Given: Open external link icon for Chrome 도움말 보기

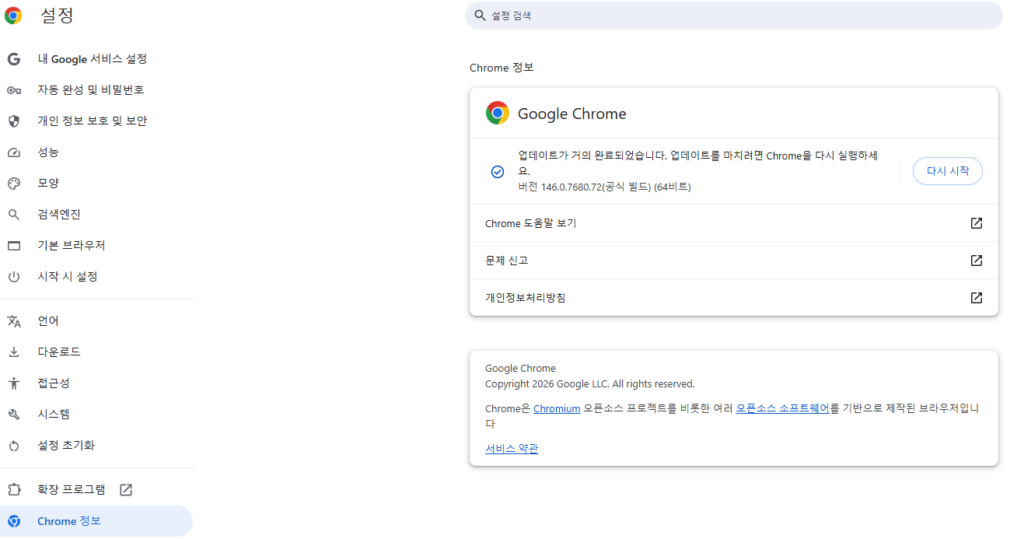Looking at the screenshot, I should [976, 223].
